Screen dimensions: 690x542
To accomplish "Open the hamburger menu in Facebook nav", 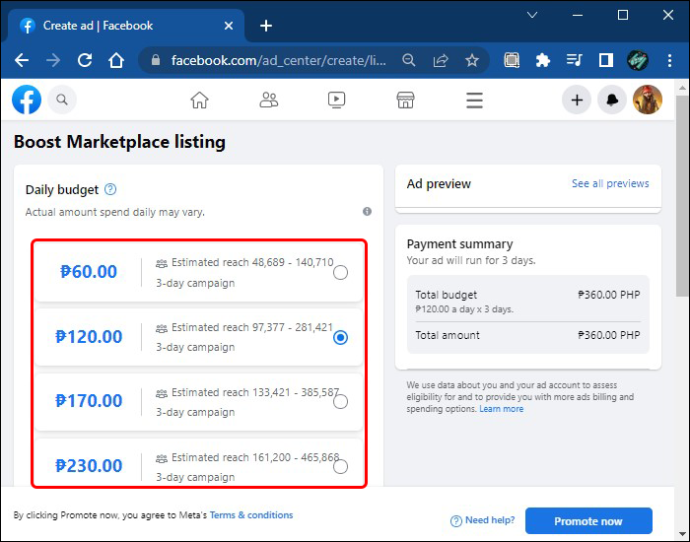I will [474, 100].
